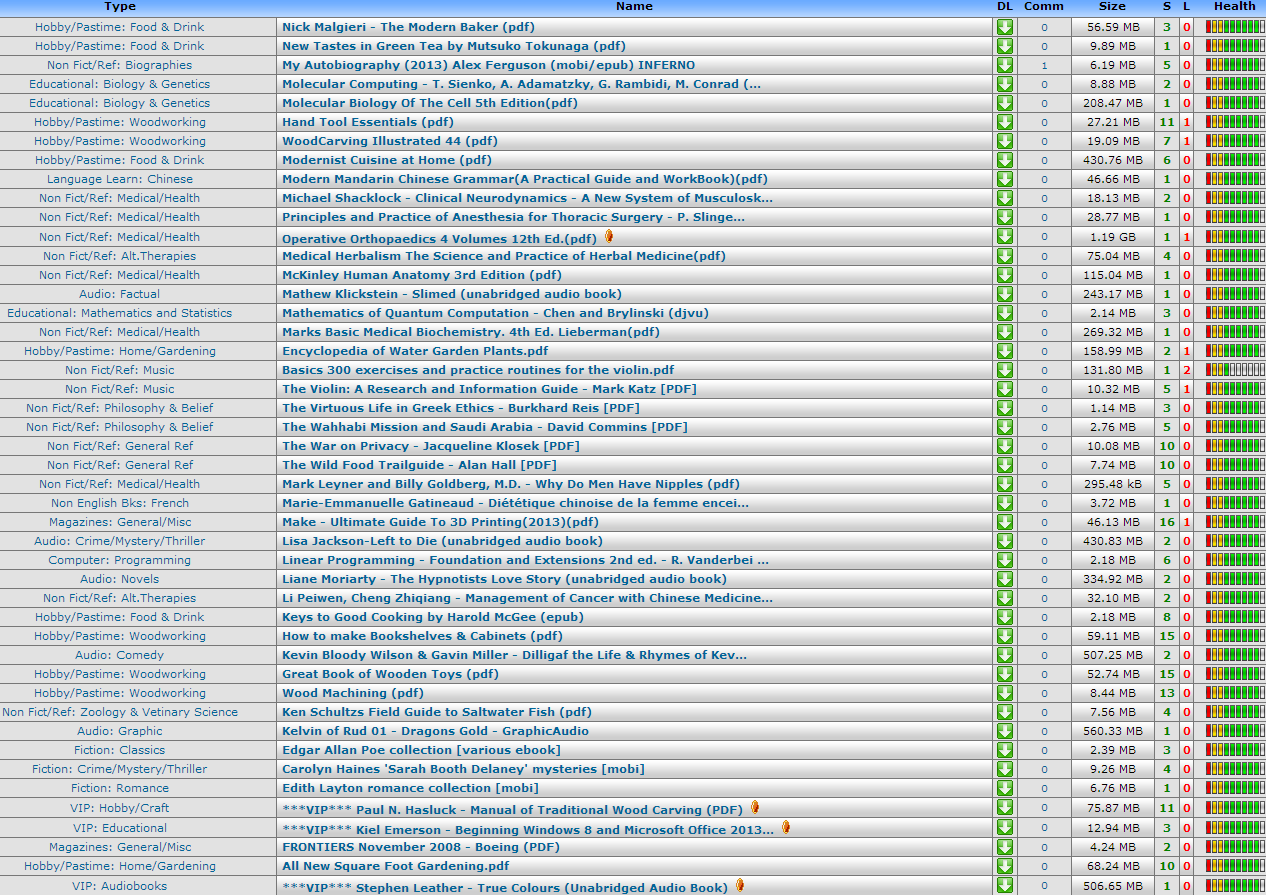Click orange badge beside Kiel Emerson VIP title
Image resolution: width=1266 pixels, height=895 pixels.
[786, 827]
